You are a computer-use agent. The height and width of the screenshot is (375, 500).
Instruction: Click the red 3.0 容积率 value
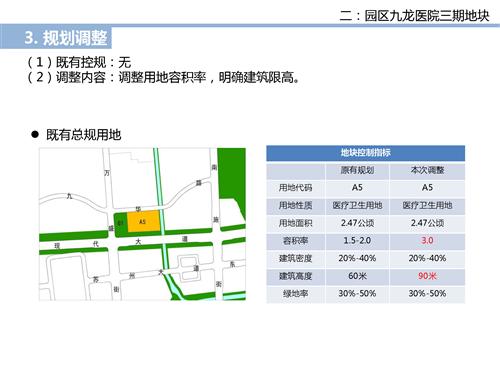click(427, 240)
